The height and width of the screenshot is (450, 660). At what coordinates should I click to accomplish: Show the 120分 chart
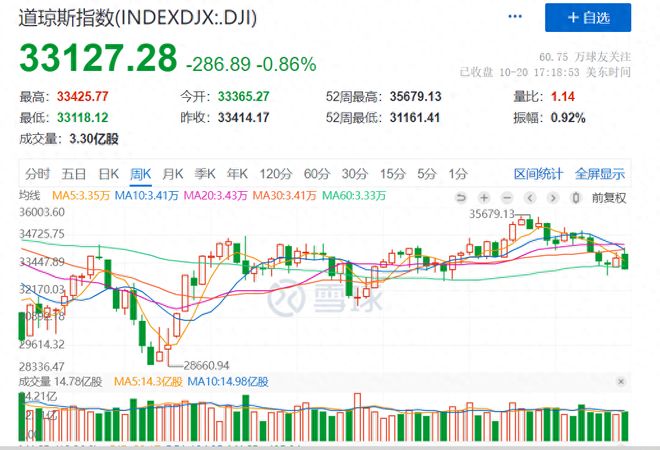pos(276,174)
